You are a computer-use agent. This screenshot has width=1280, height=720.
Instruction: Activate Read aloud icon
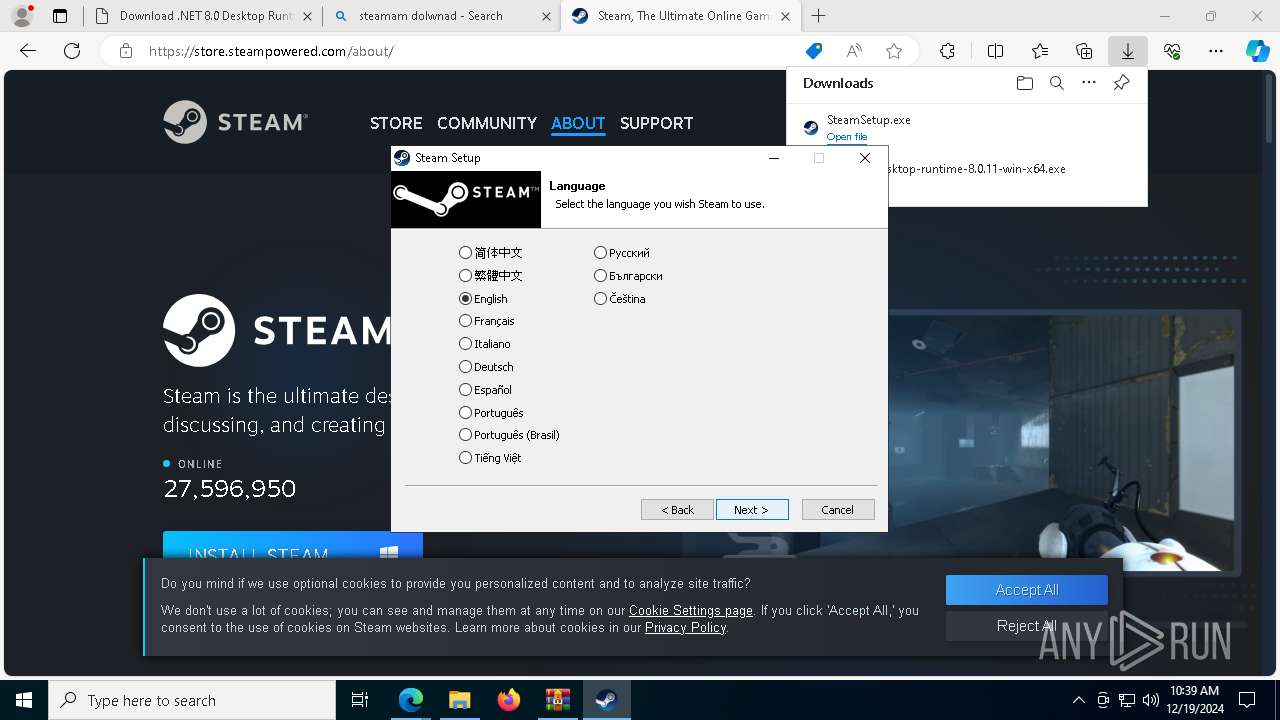854,51
